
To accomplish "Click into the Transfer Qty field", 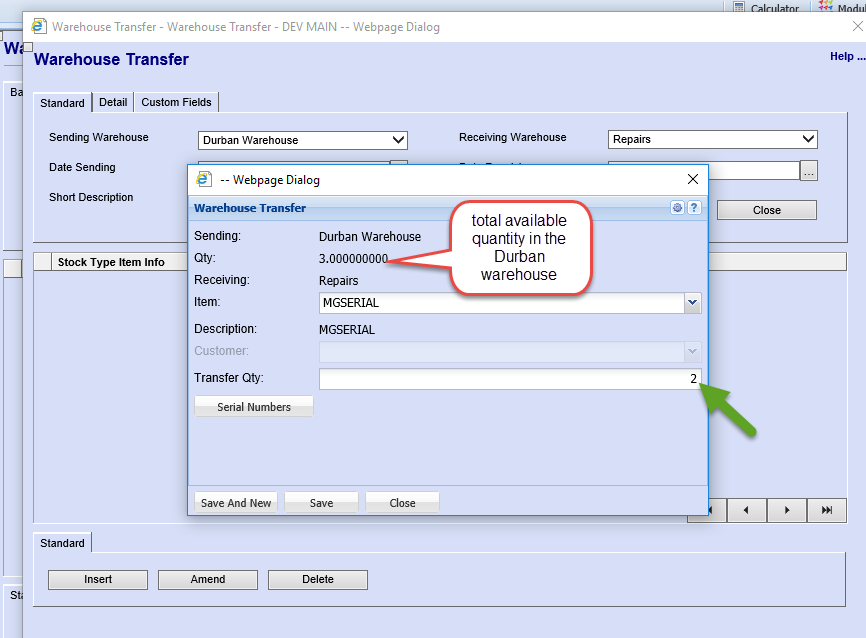I will pos(509,379).
